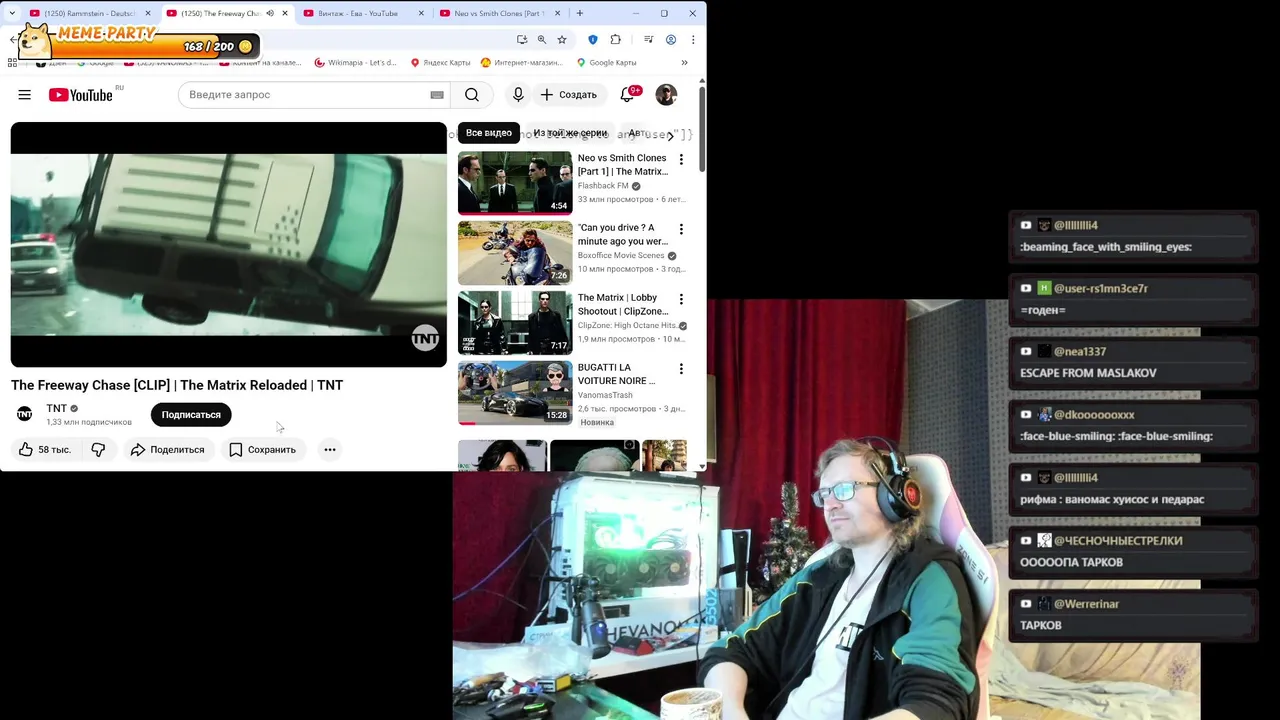Click chat message "ООООOПА ТАРКОВ"

click(x=1071, y=562)
